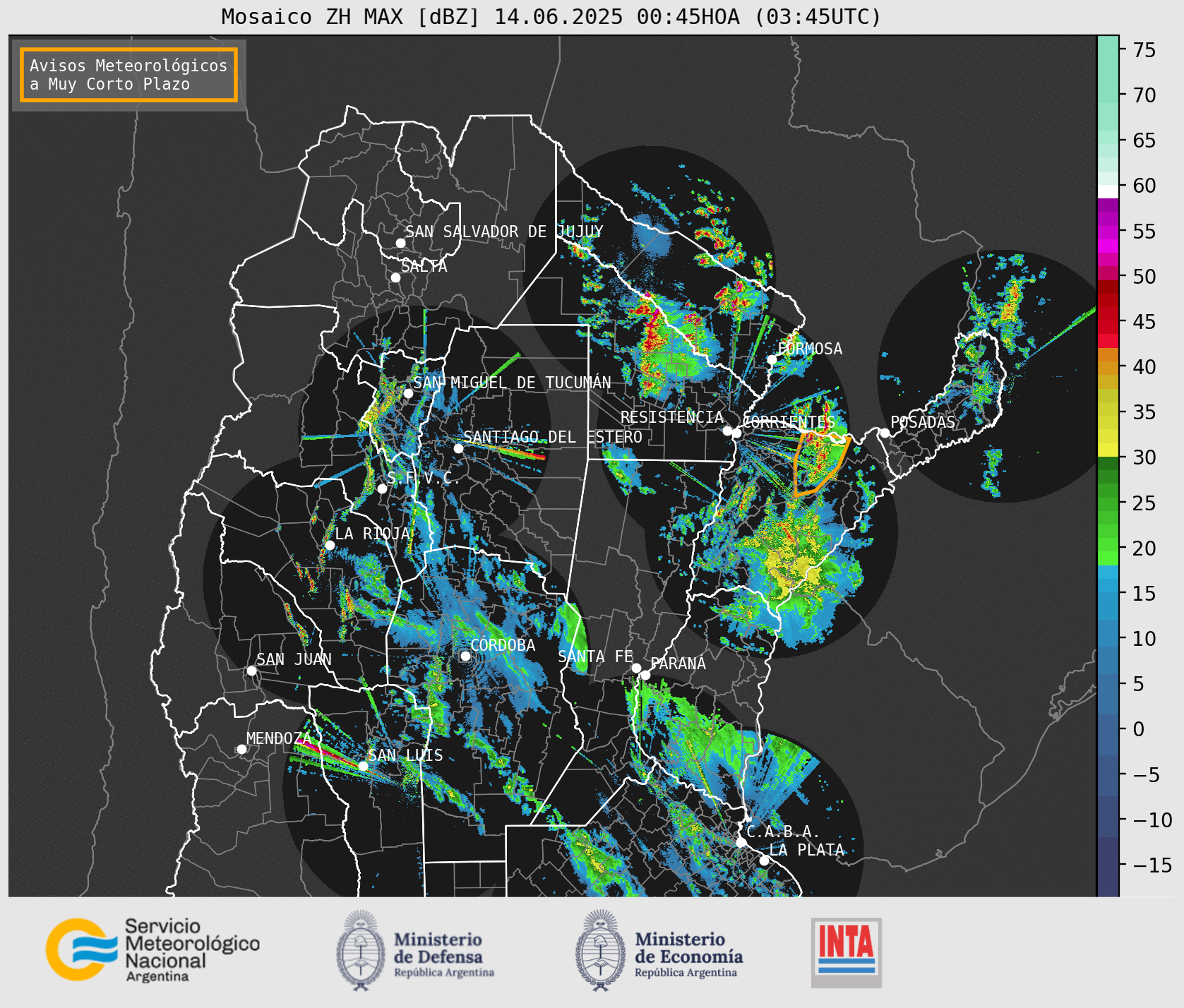
Task: Click the SALTA city label
Action: [x=424, y=267]
